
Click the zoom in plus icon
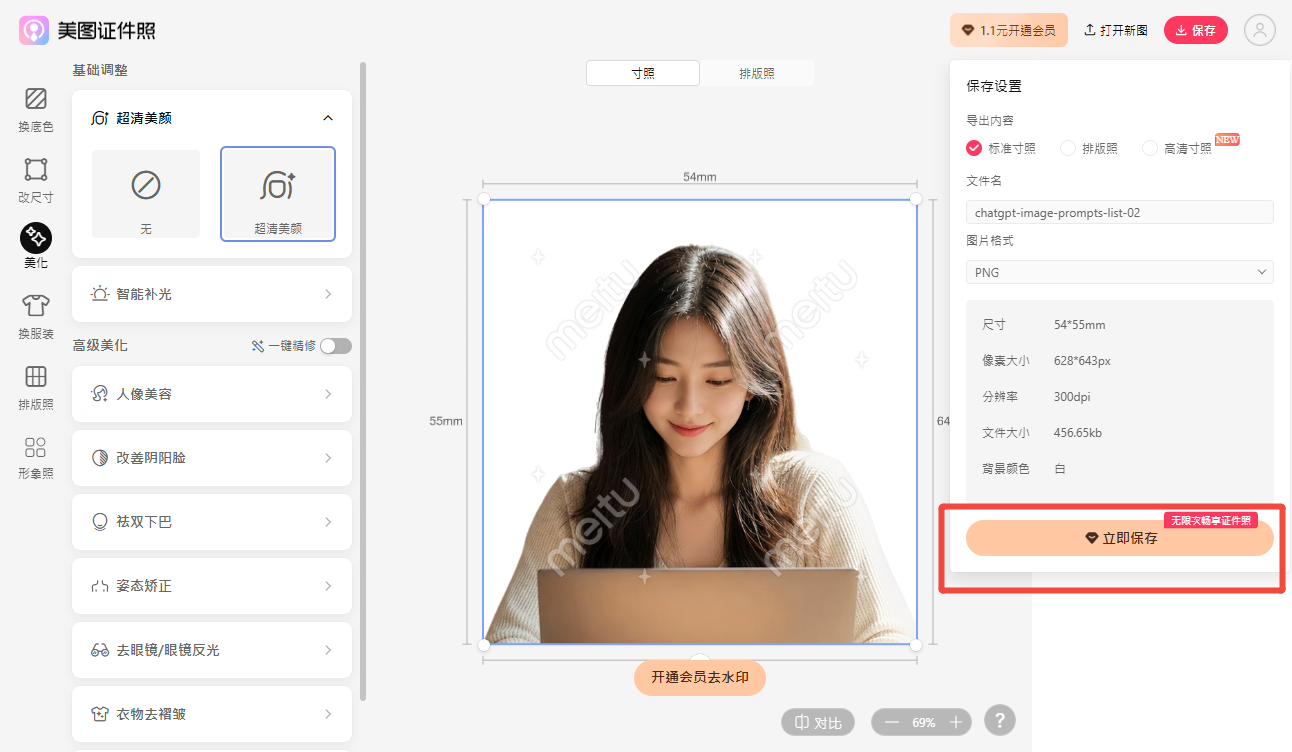[956, 722]
